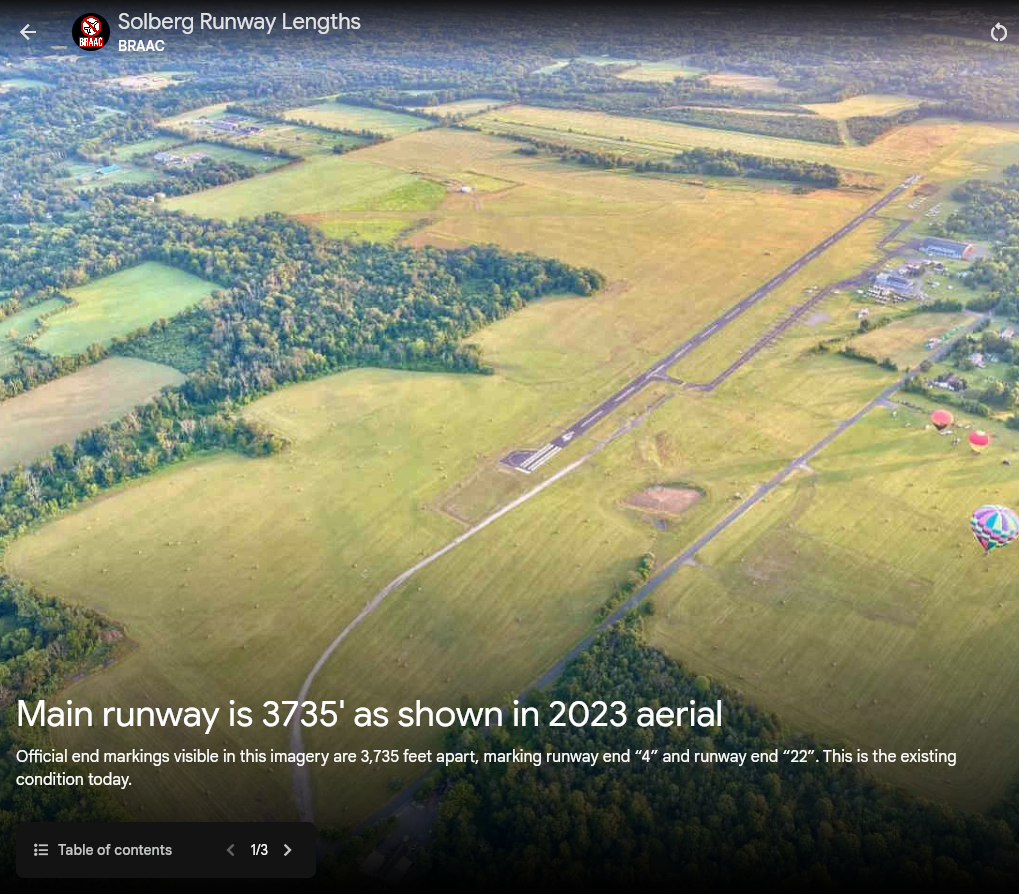Click the main runway caption headline
This screenshot has width=1019, height=894.
tap(368, 714)
